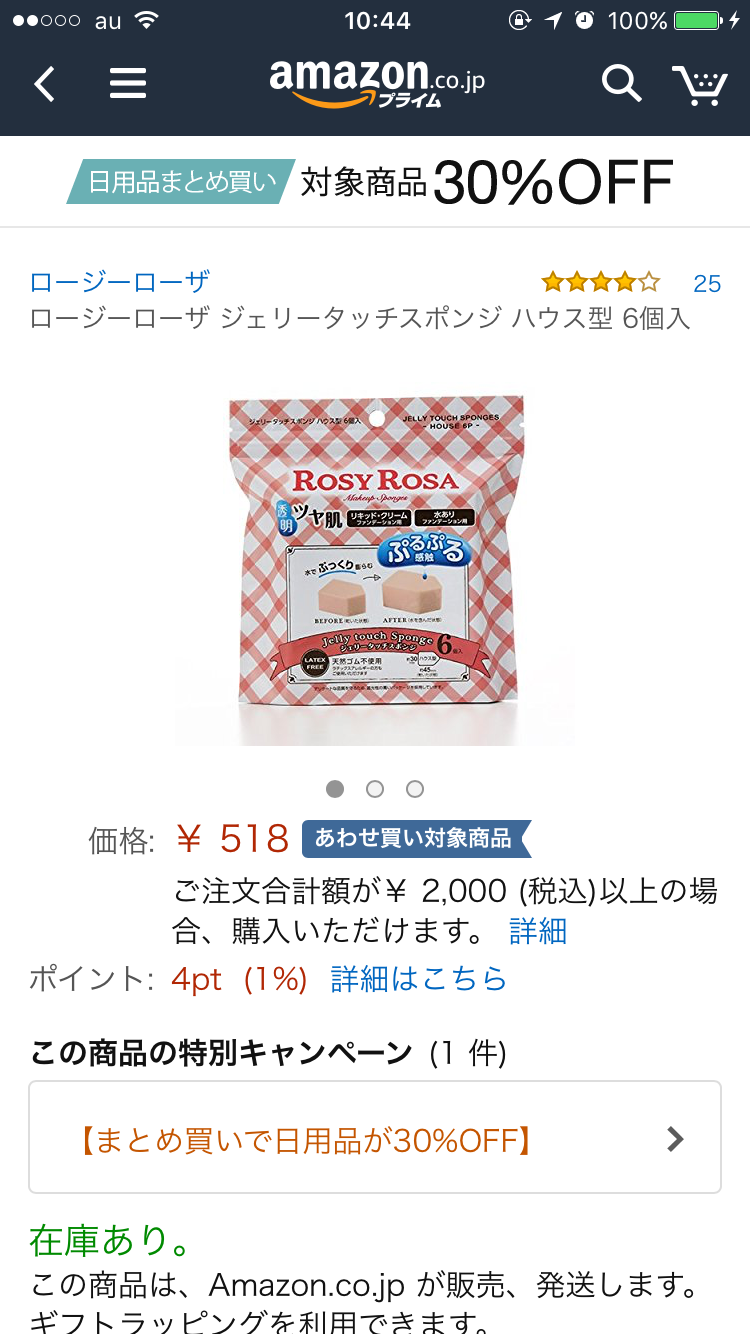Tap the 日用品まとめ買い 30%OFF banner

(x=375, y=182)
